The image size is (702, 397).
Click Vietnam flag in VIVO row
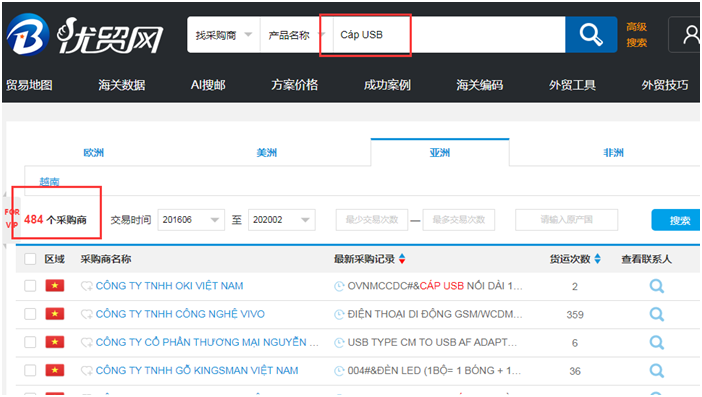(55, 314)
